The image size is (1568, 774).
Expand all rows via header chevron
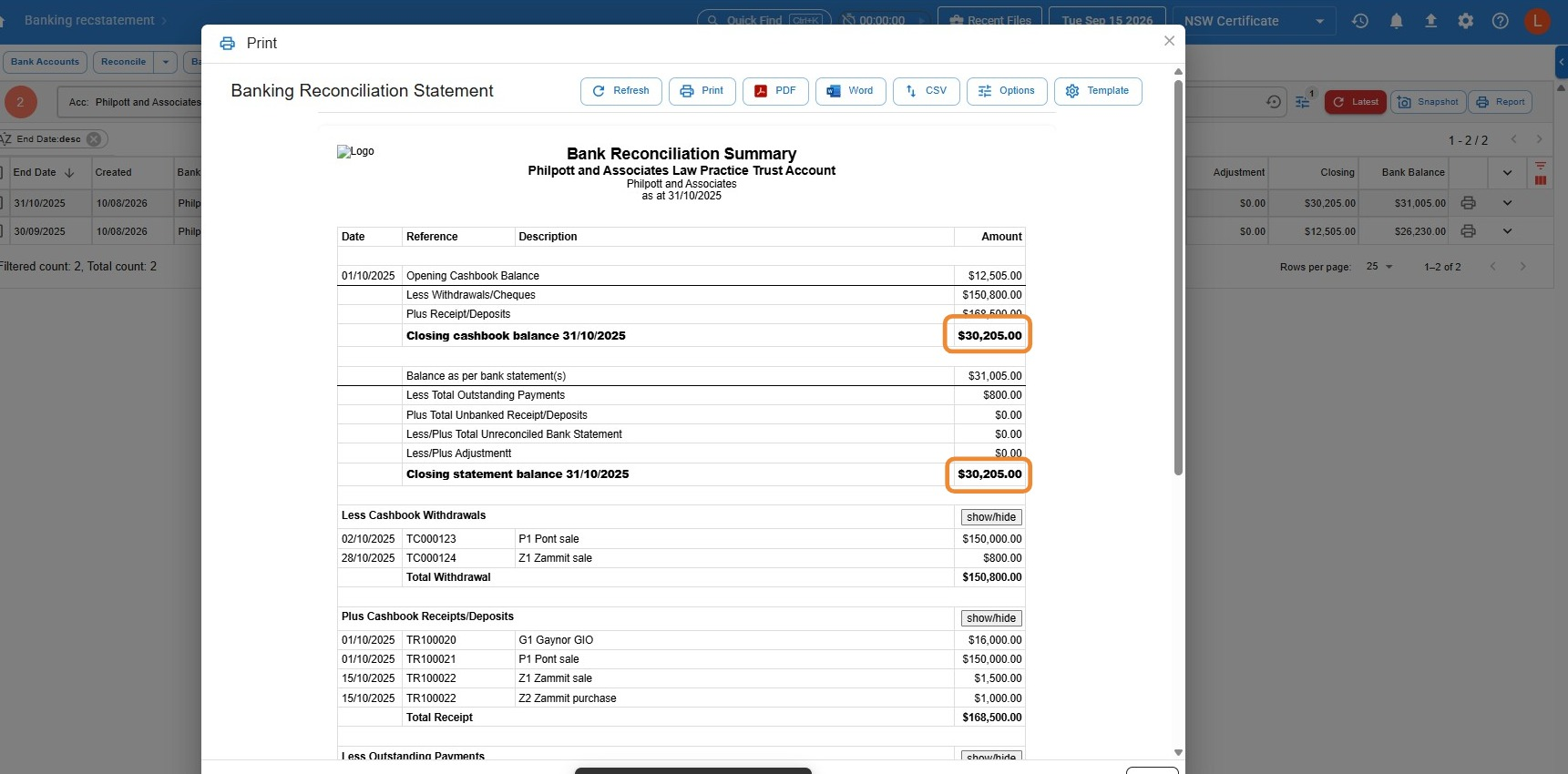[1507, 172]
